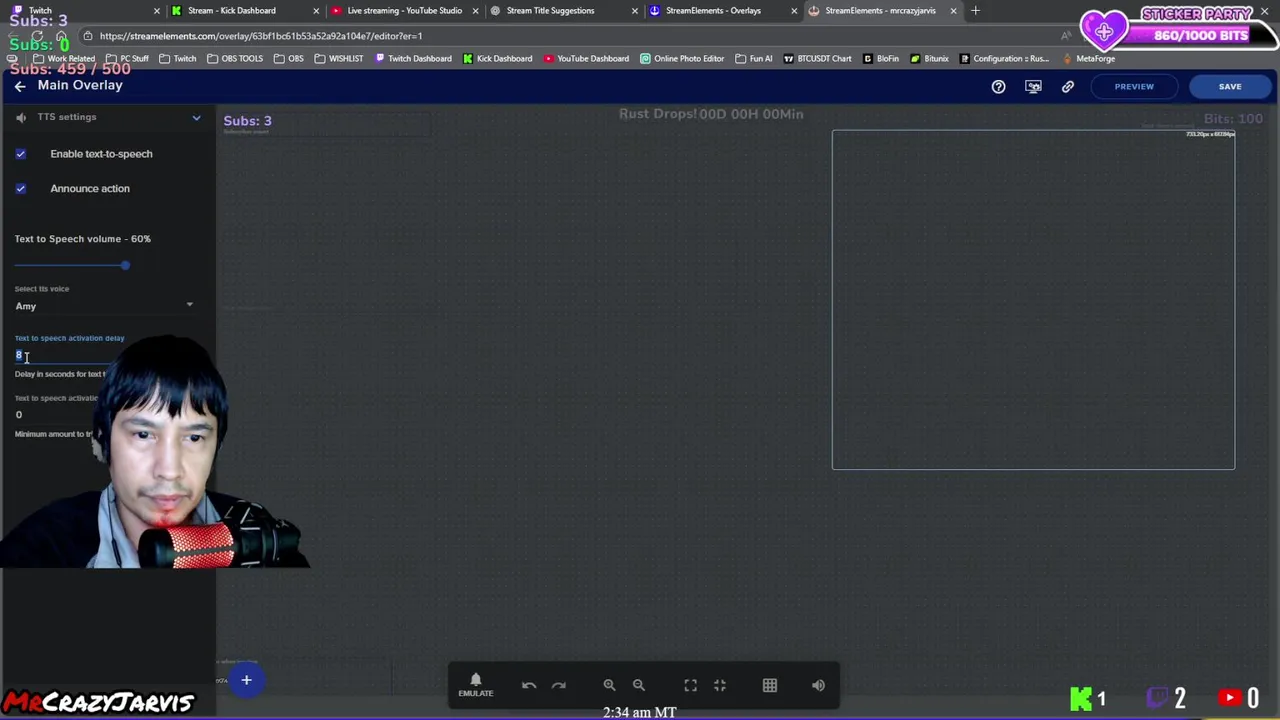
Task: Open the Kick Dashboard bookmark
Action: [x=497, y=59]
